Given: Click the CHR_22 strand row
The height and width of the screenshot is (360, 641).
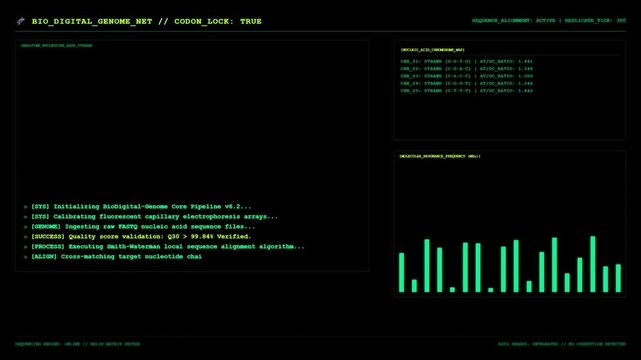Looking at the screenshot, I should click(x=466, y=69).
